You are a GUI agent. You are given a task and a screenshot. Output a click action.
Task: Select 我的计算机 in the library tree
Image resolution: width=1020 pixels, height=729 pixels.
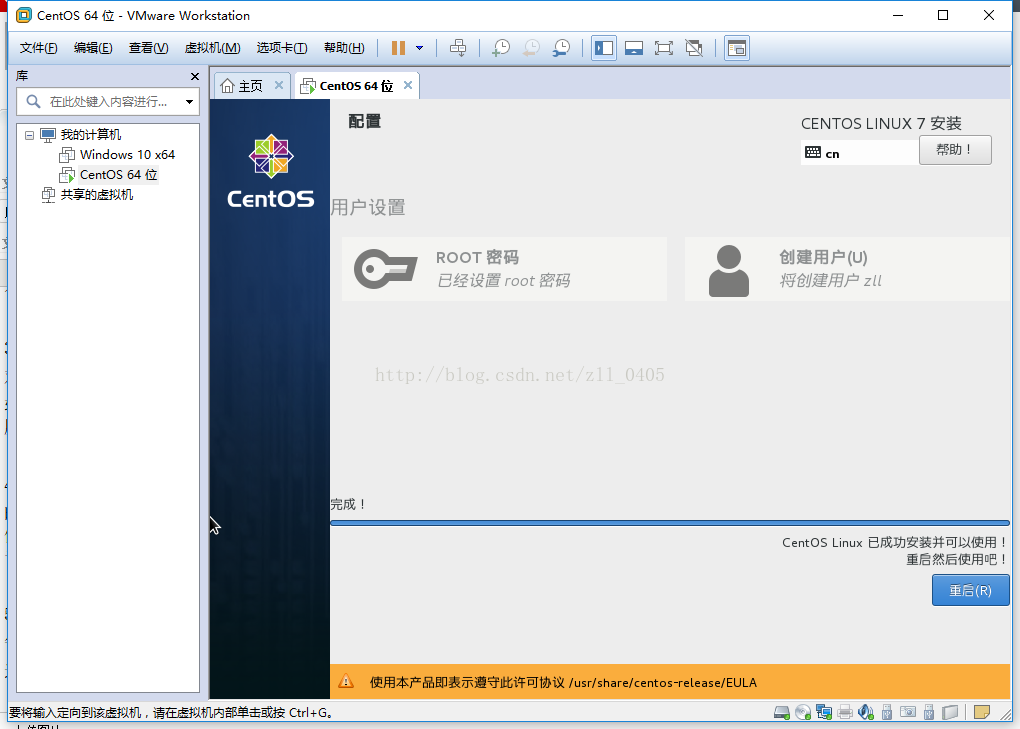click(90, 135)
